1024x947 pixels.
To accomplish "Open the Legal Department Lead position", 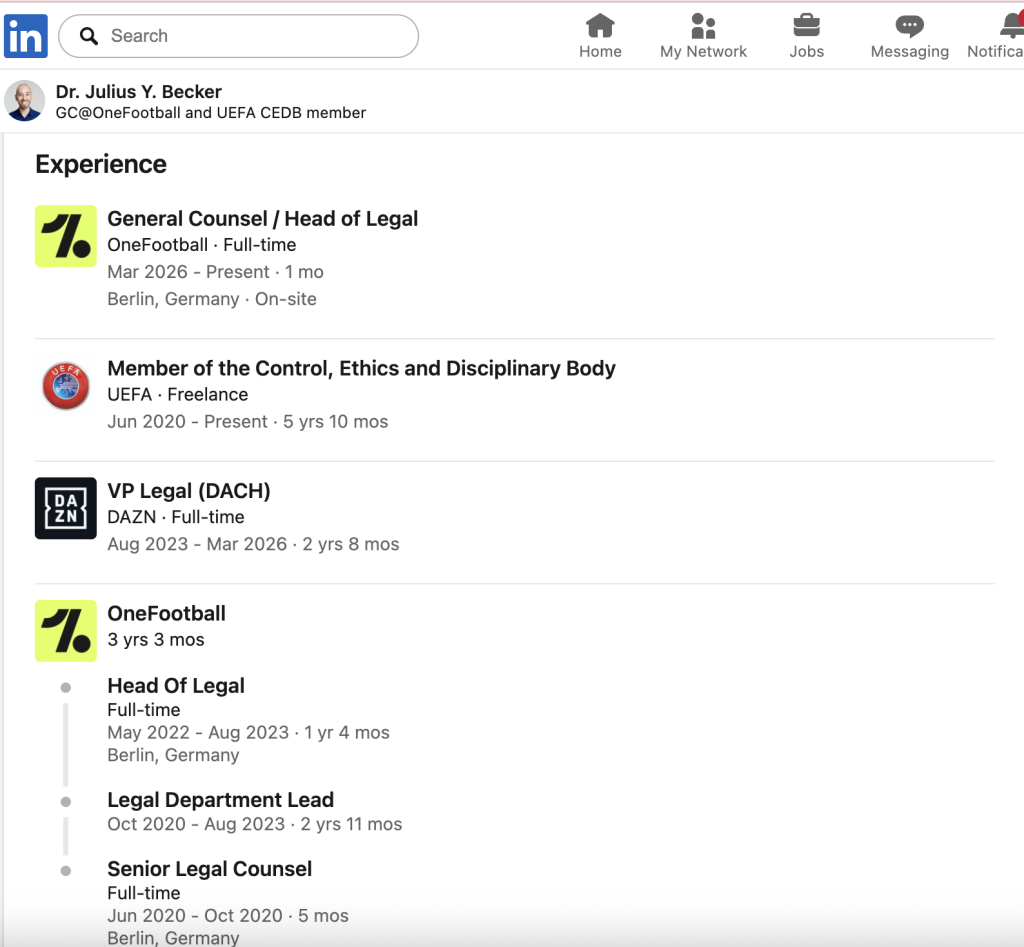I will 221,800.
